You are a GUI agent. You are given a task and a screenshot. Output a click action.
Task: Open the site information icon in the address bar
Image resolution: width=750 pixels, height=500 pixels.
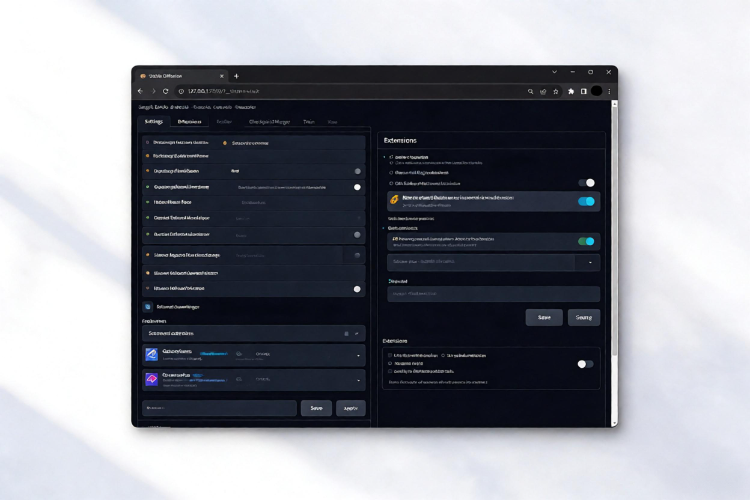coord(181,91)
